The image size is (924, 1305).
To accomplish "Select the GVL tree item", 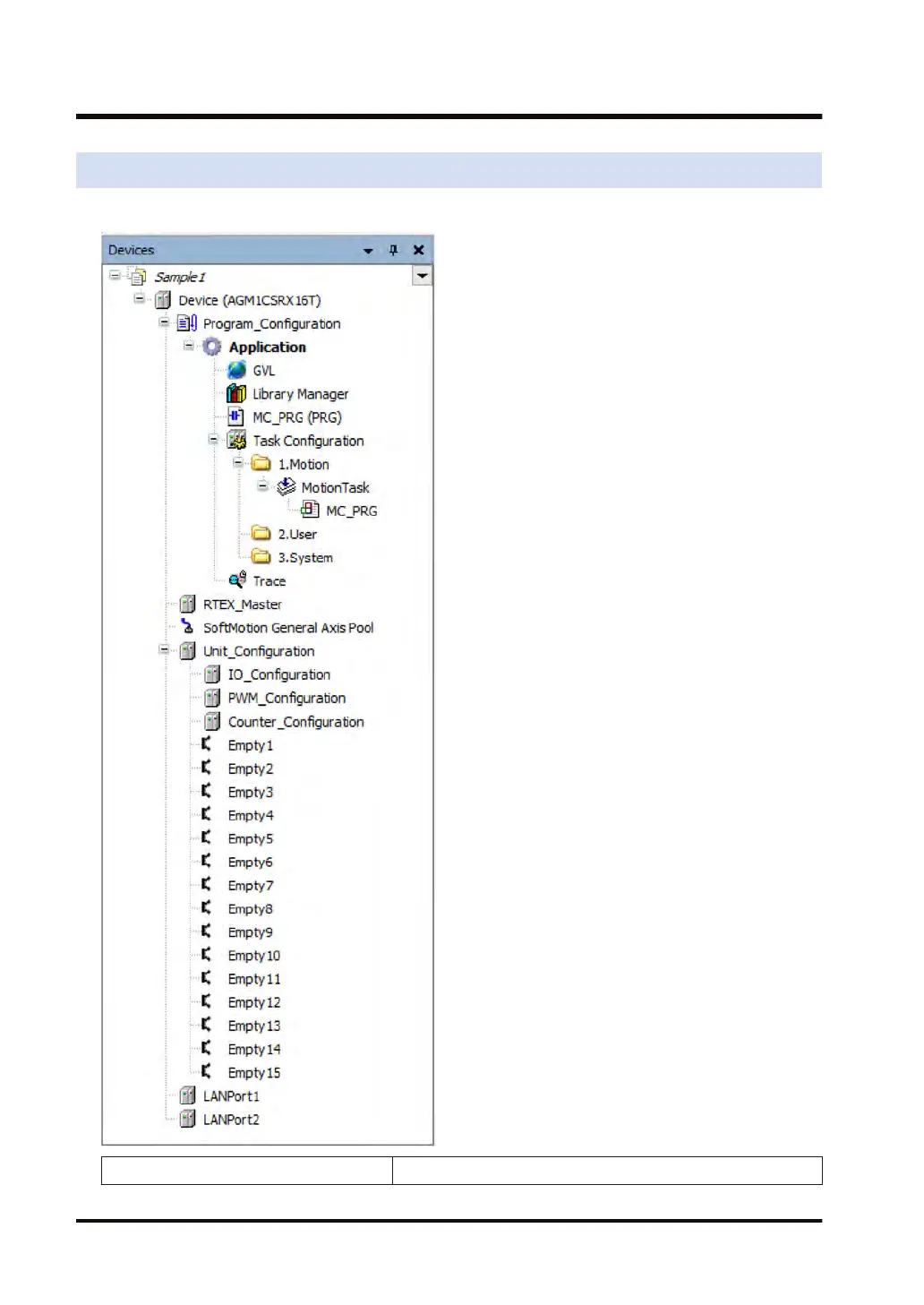I will coord(264,371).
